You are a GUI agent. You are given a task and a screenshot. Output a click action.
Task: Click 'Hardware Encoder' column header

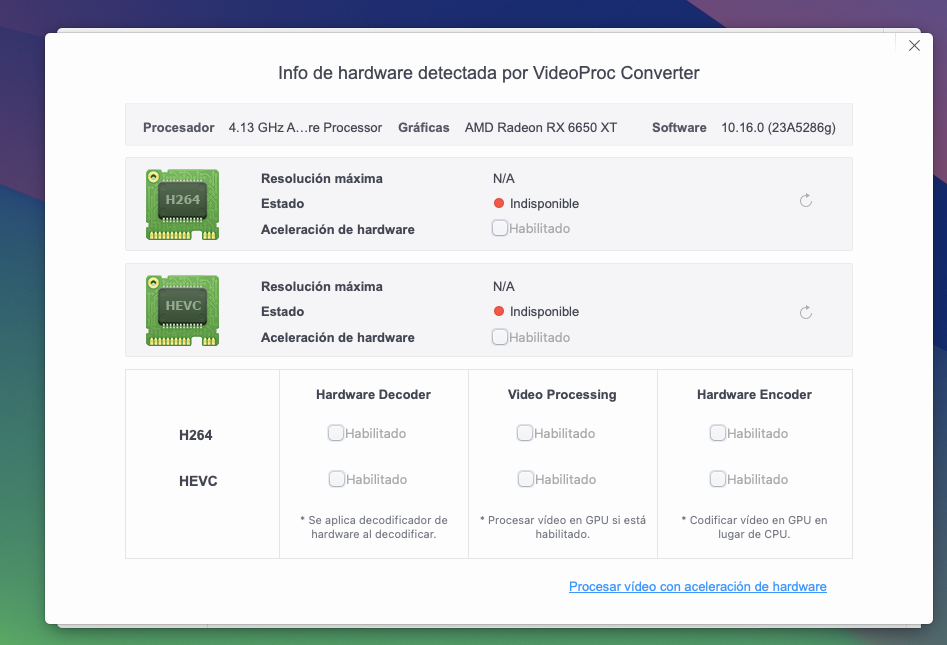tap(754, 394)
